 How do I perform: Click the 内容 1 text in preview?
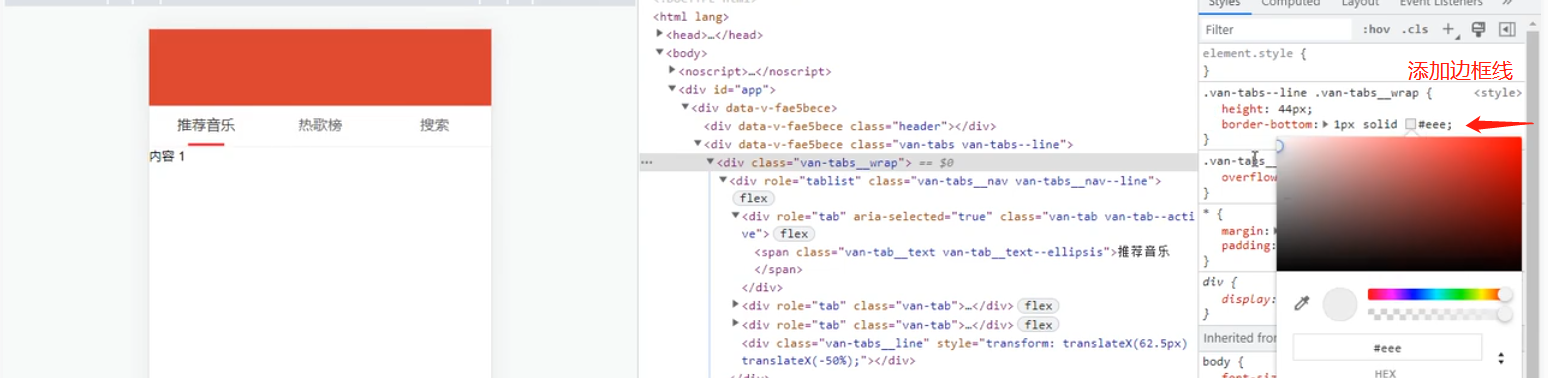tap(167, 156)
